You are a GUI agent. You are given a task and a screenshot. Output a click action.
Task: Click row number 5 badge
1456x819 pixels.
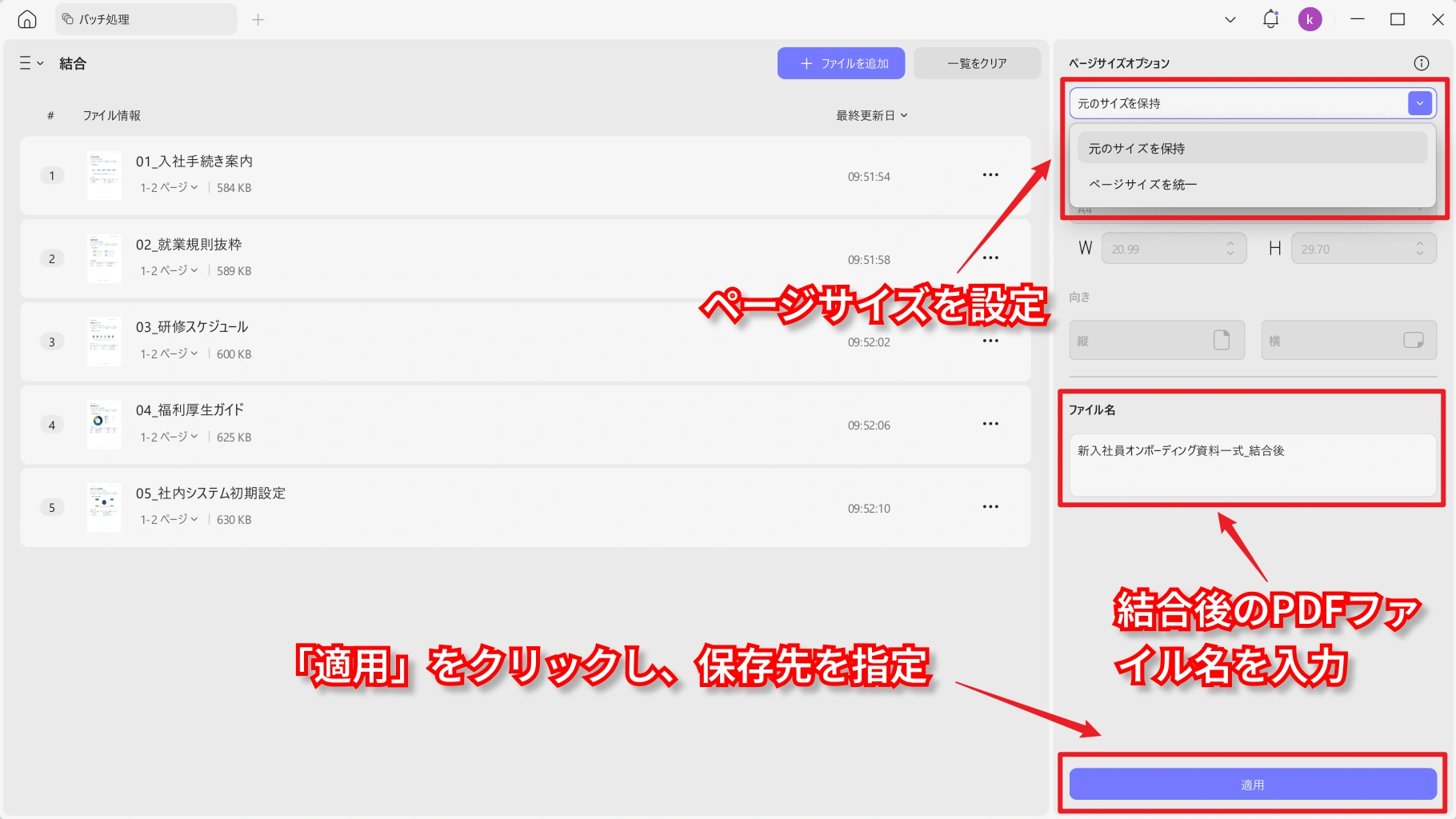[52, 507]
